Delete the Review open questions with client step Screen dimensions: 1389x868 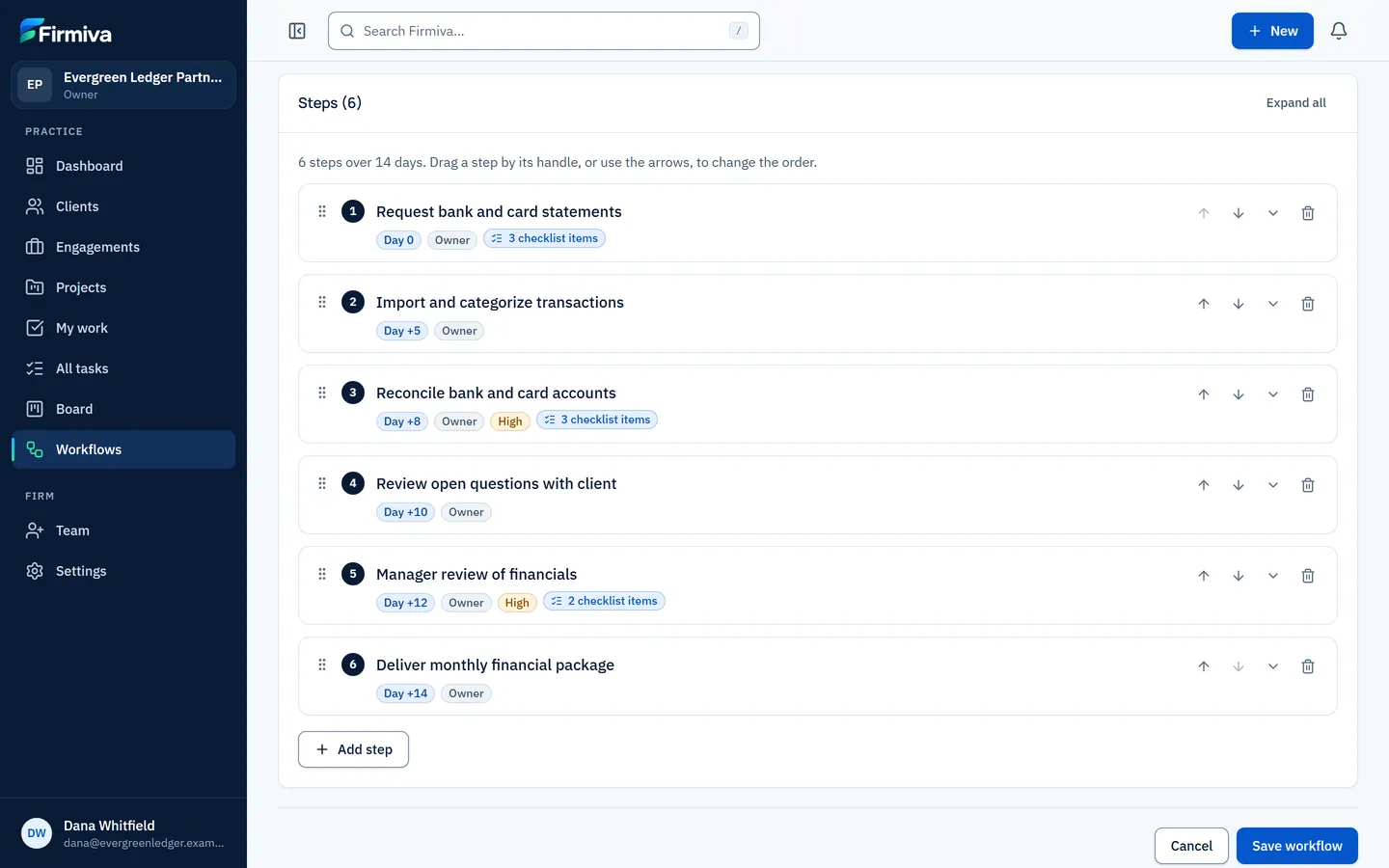[1308, 485]
